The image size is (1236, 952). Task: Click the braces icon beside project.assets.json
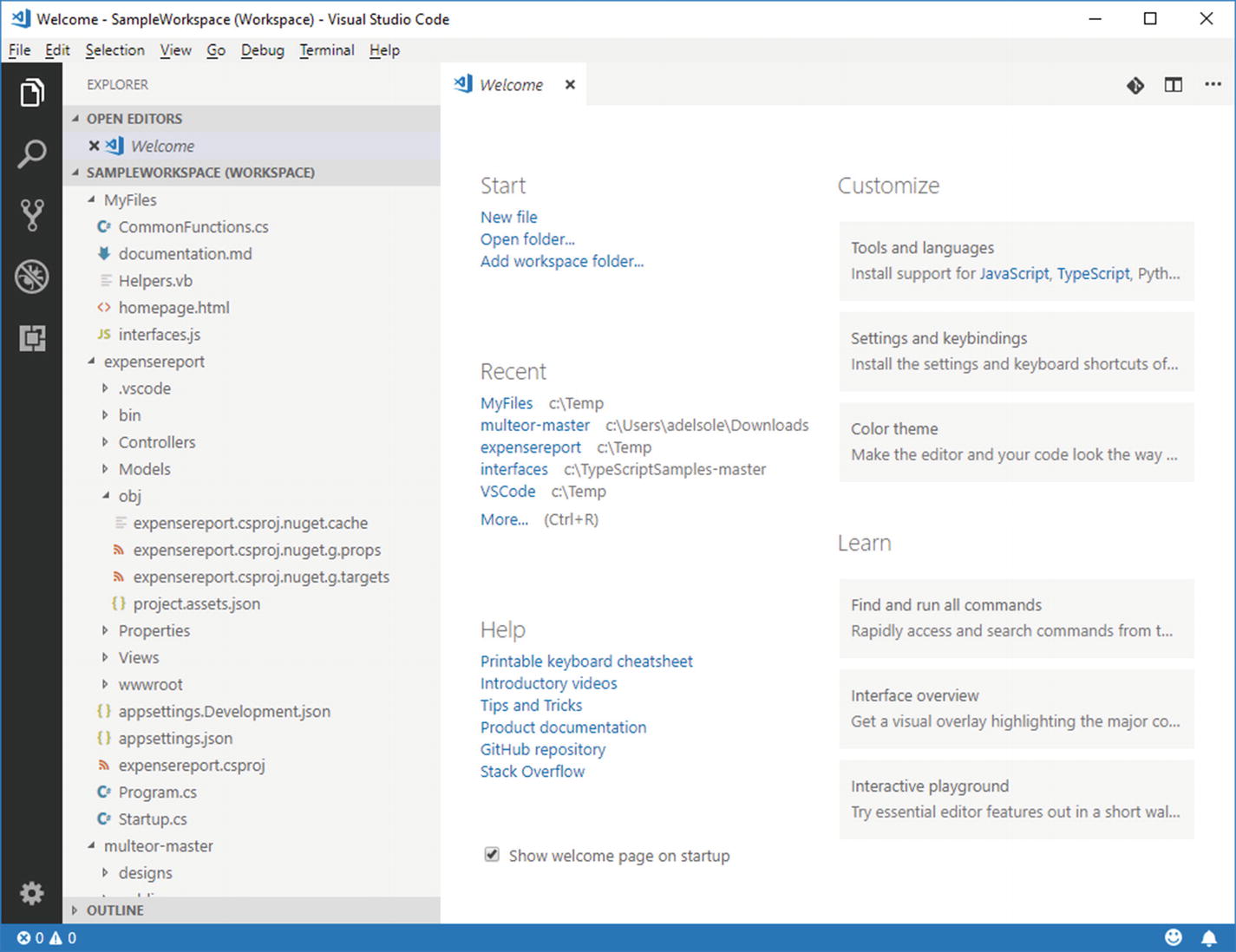click(x=119, y=603)
